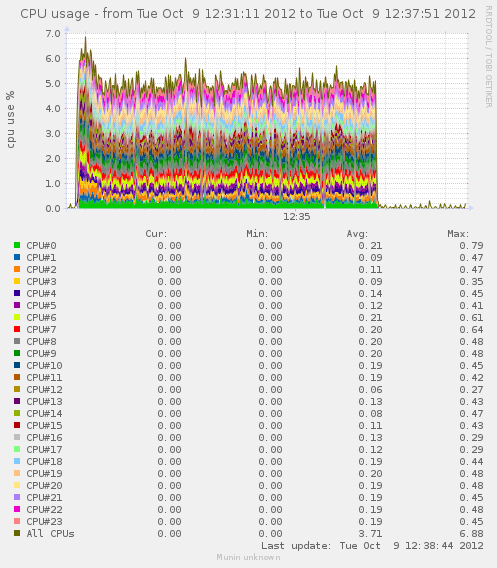Click the orange CPU#2 legend swatch
Image resolution: width=497 pixels, height=568 pixels.
[x=17, y=269]
